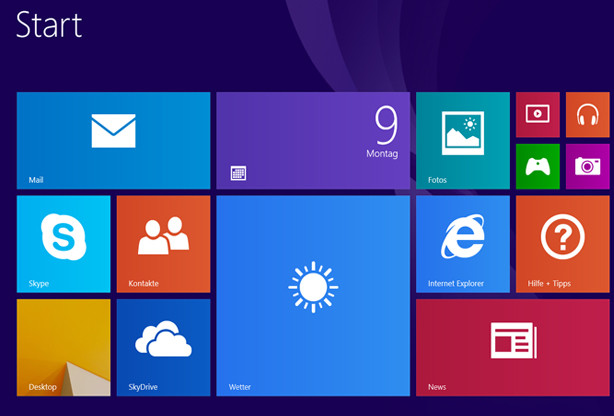Open the Fotos tile
Screen dimensions: 614x416
coord(463,141)
